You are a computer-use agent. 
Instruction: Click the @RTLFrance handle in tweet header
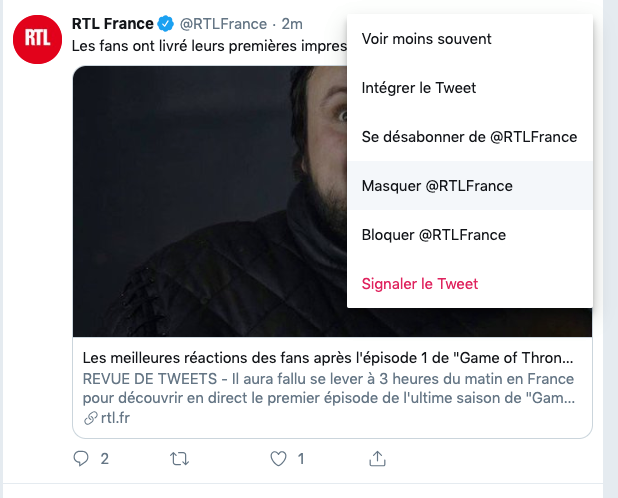(x=223, y=24)
